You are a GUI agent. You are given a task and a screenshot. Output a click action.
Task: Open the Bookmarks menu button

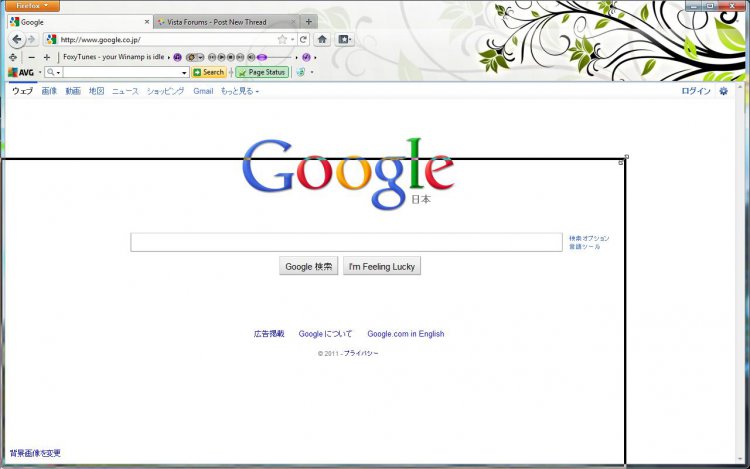(x=344, y=39)
